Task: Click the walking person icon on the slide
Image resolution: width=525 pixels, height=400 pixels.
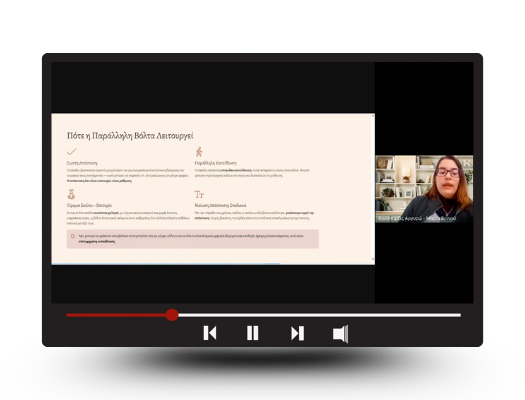Action: pos(199,152)
